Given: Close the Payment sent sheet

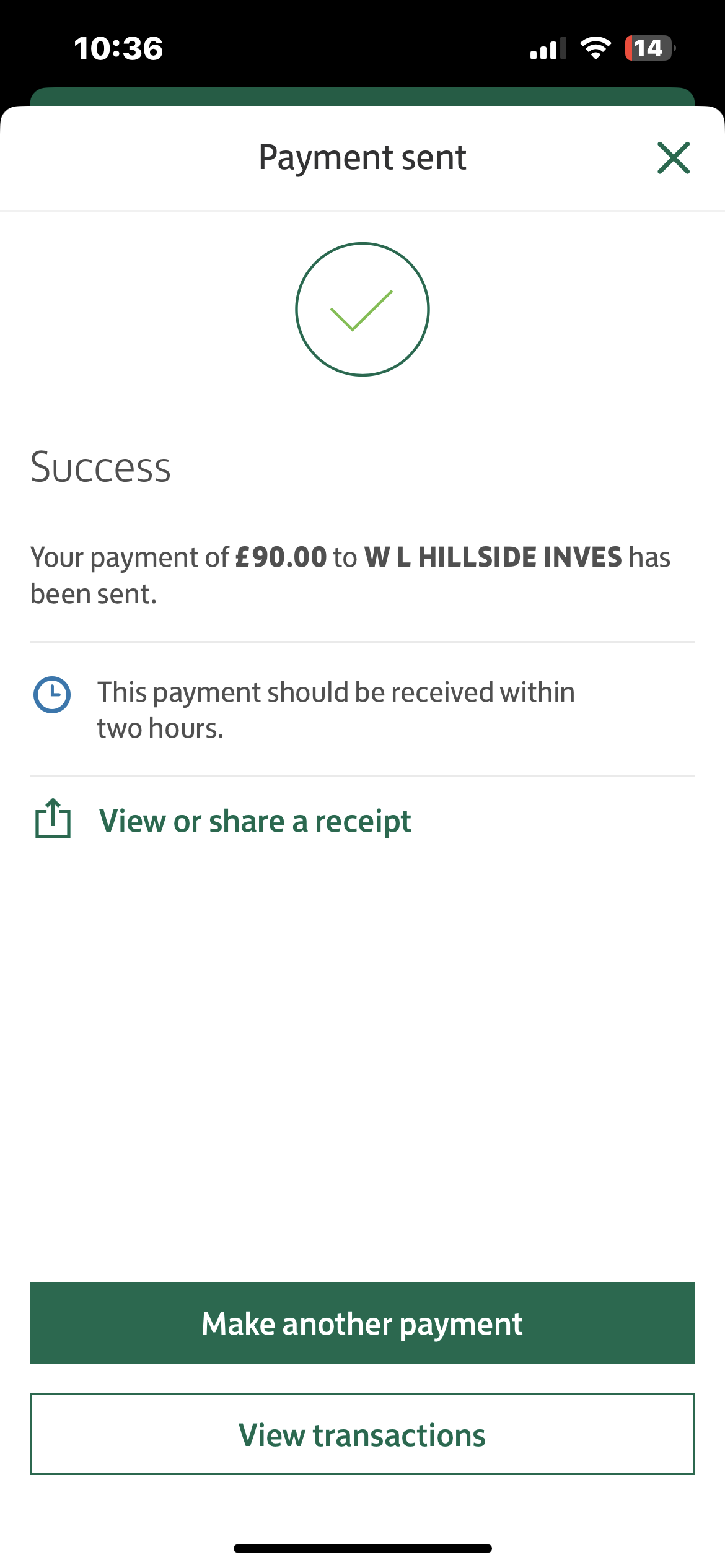Looking at the screenshot, I should pos(673,158).
